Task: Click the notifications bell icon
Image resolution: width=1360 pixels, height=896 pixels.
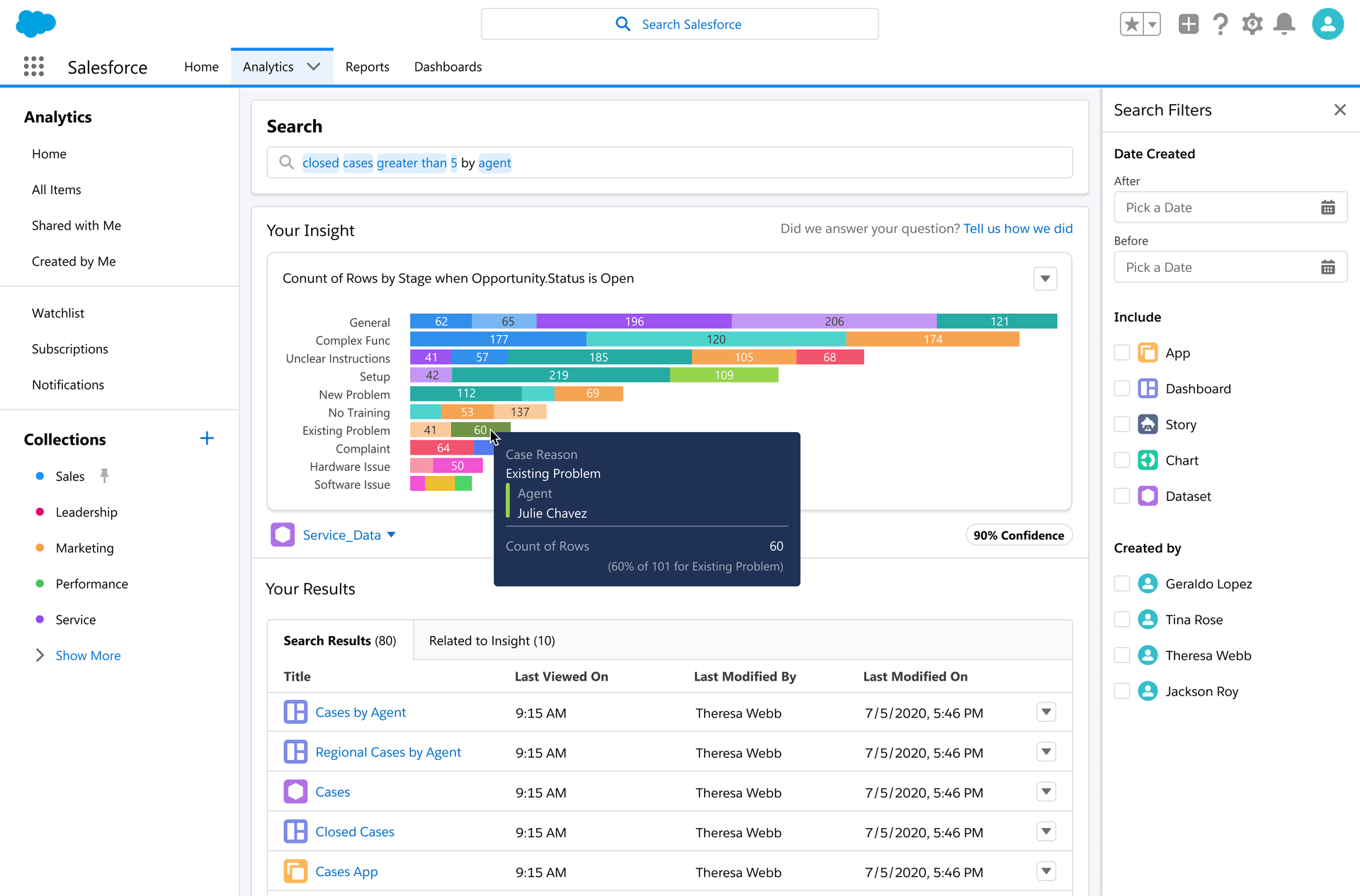Action: [1284, 24]
